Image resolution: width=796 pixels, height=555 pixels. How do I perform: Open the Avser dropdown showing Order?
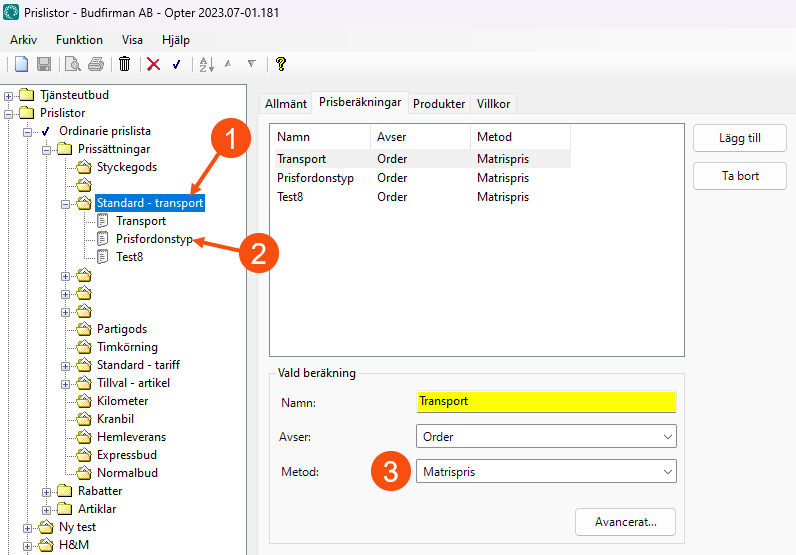point(546,436)
